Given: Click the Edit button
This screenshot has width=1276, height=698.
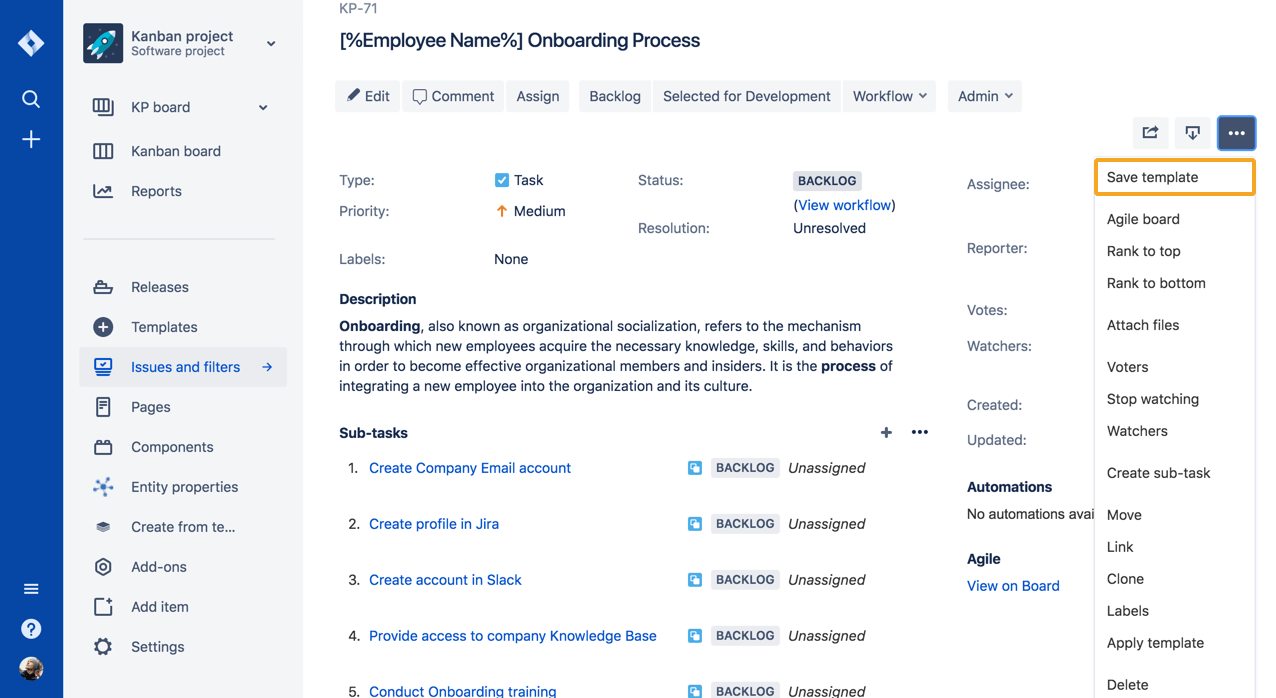Looking at the screenshot, I should point(368,96).
